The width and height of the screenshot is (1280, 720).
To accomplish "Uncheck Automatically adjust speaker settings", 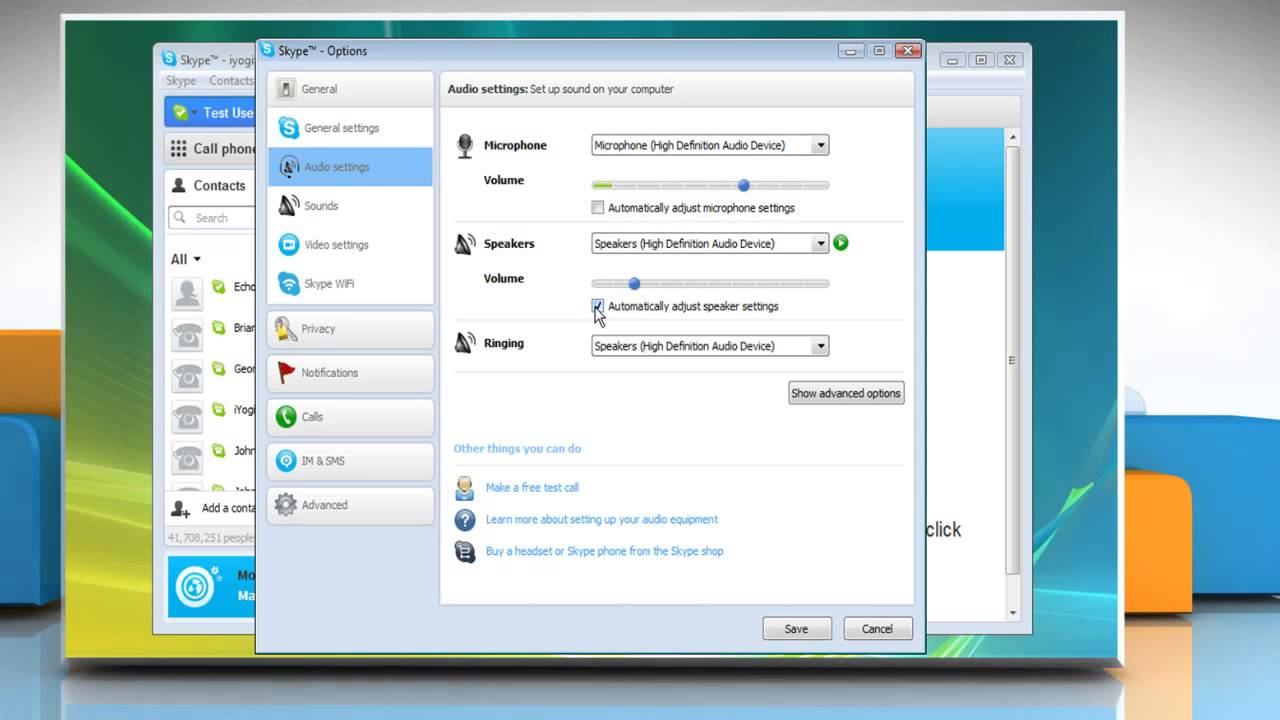I will click(598, 306).
